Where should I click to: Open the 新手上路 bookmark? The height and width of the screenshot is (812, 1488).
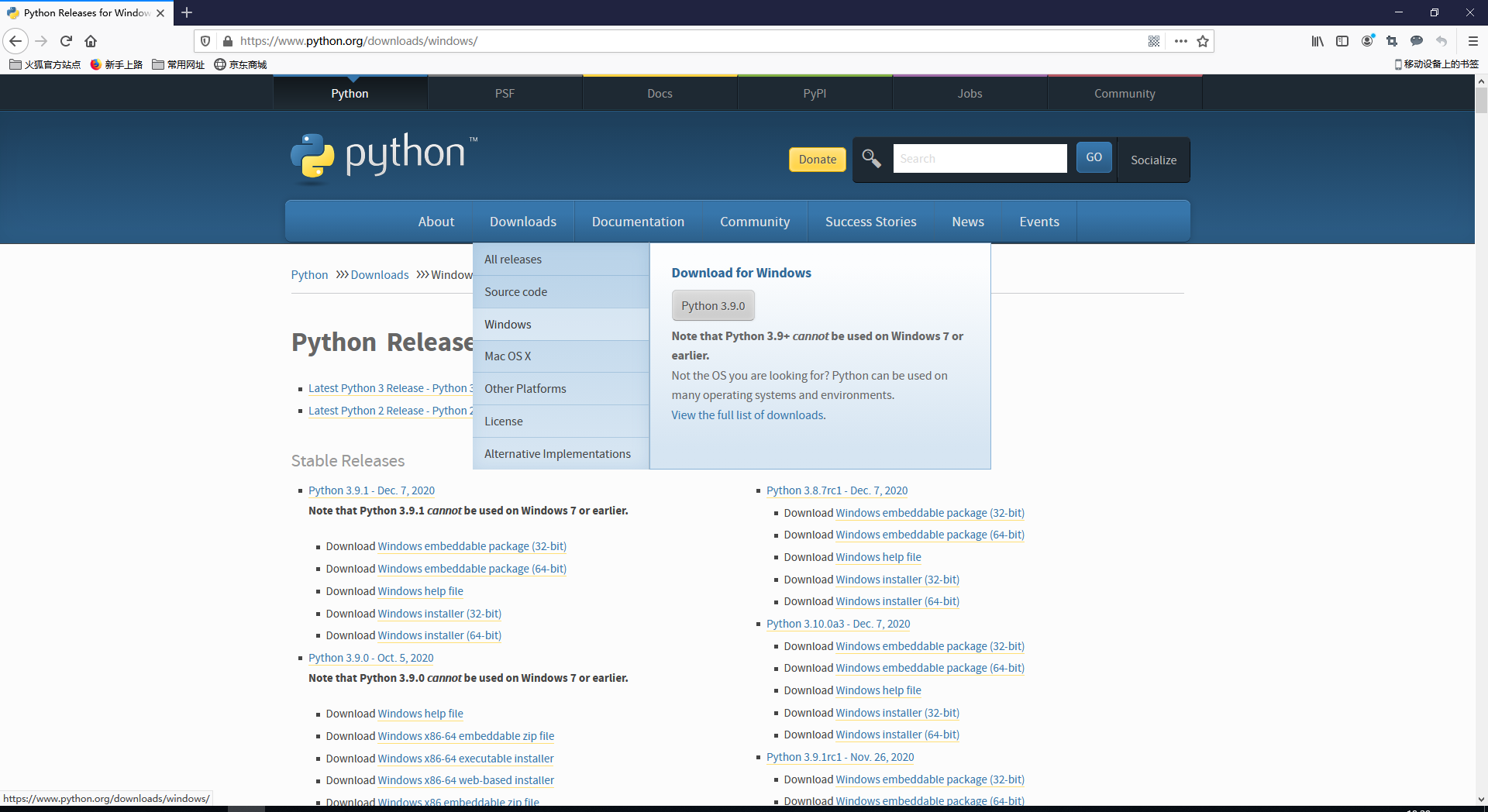pos(116,64)
